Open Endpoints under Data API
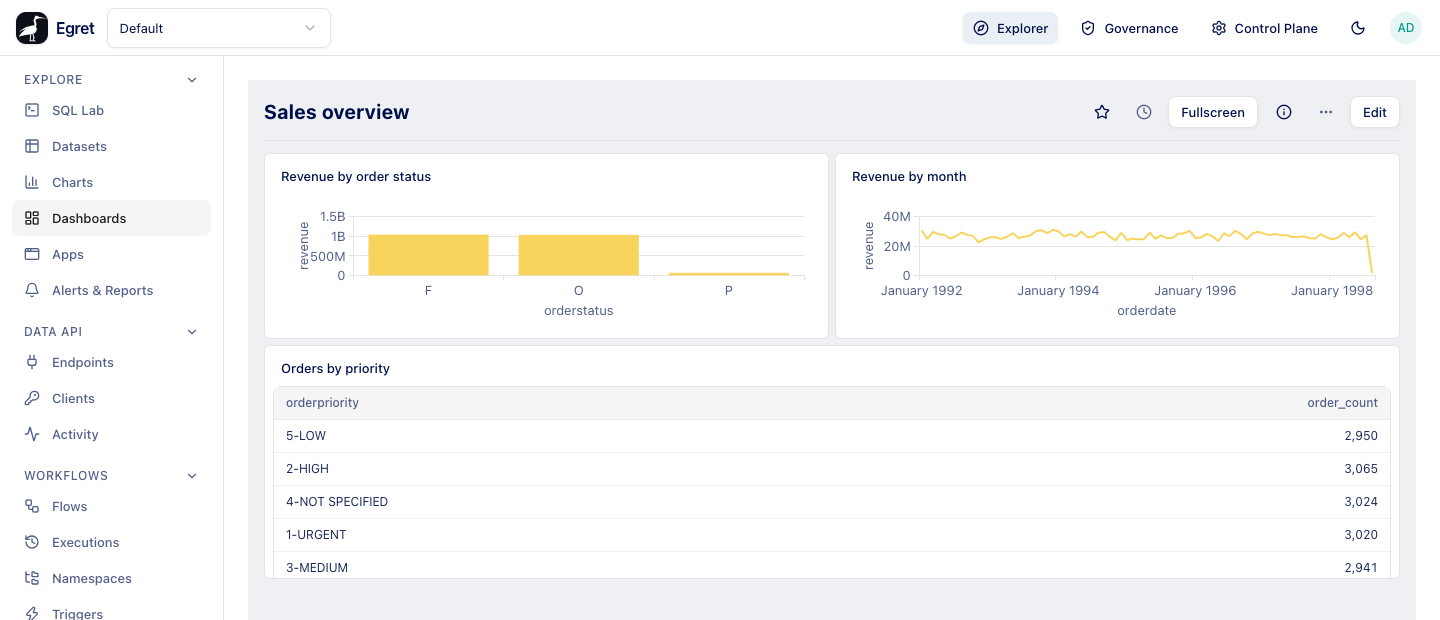The height and width of the screenshot is (620, 1440). [x=111, y=362]
